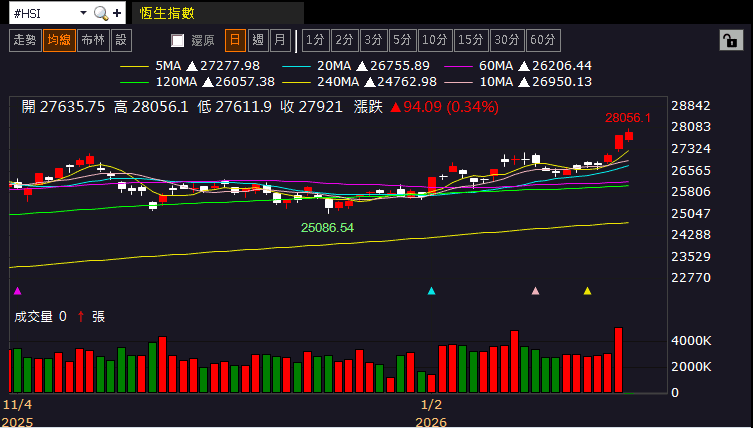Viewport: 753px width, 428px height.
Task: Click the 成交量 volume label
Action: [33, 317]
